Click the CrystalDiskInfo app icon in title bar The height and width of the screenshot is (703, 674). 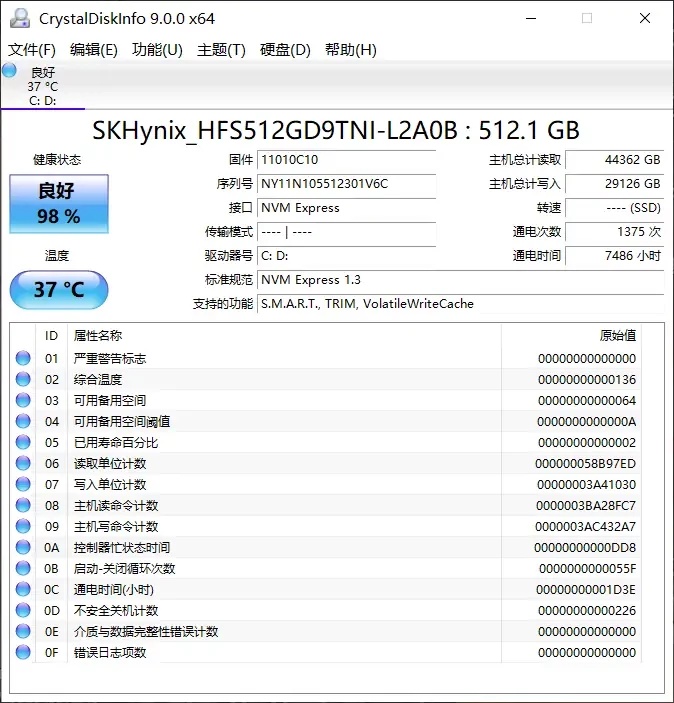pyautogui.click(x=20, y=18)
